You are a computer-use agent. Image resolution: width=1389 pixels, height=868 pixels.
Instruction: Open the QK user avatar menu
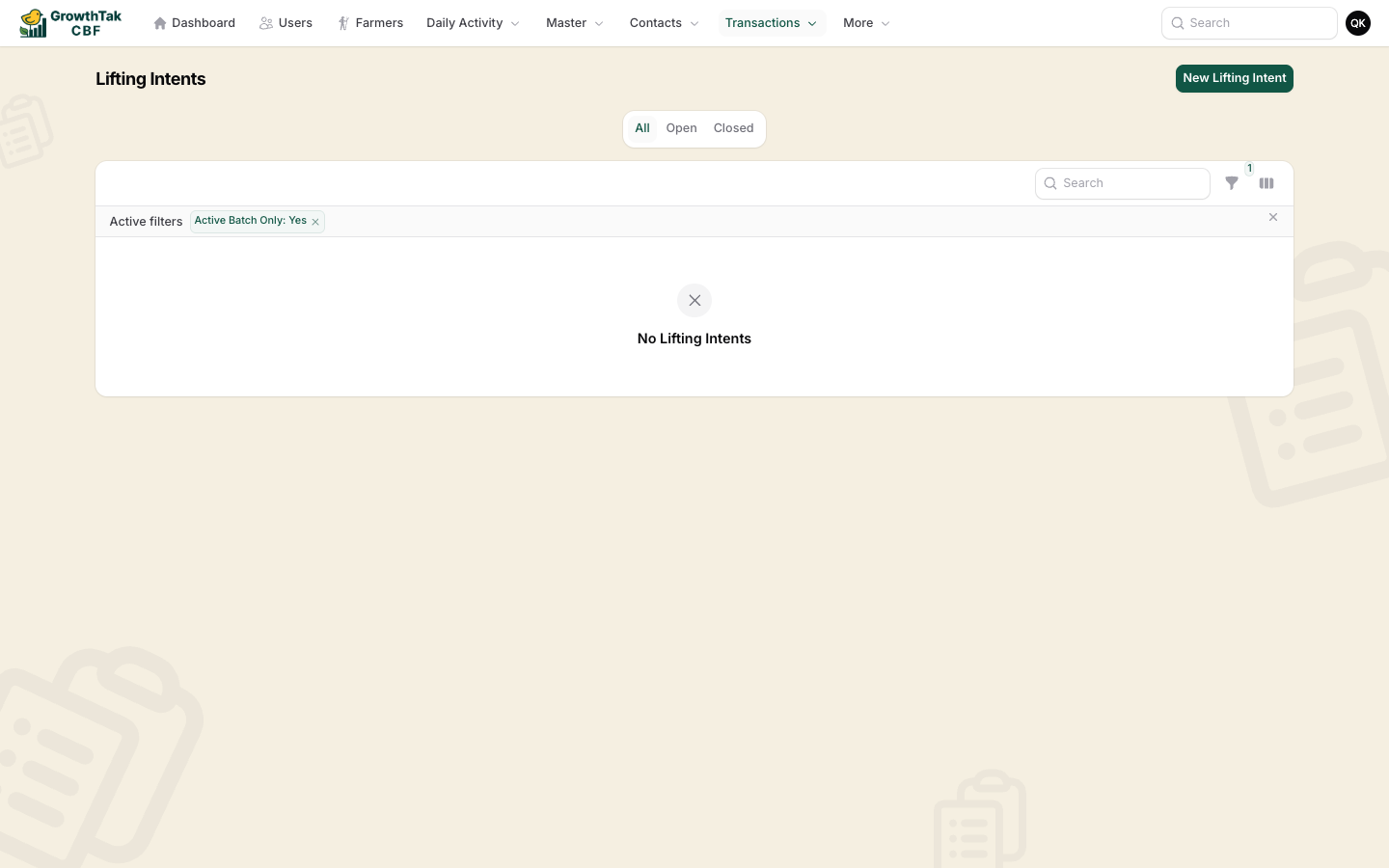1358,23
